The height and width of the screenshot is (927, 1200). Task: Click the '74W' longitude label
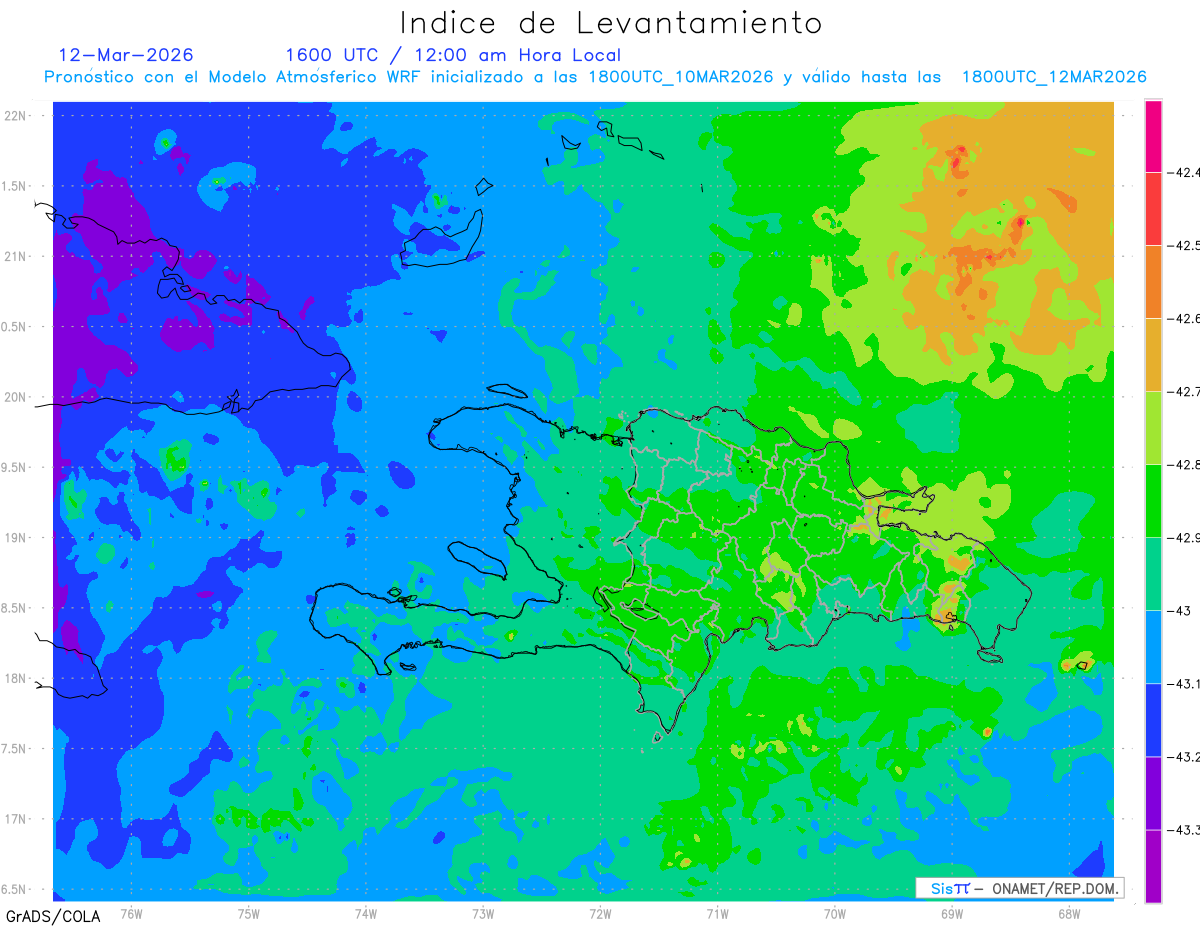coord(366,913)
